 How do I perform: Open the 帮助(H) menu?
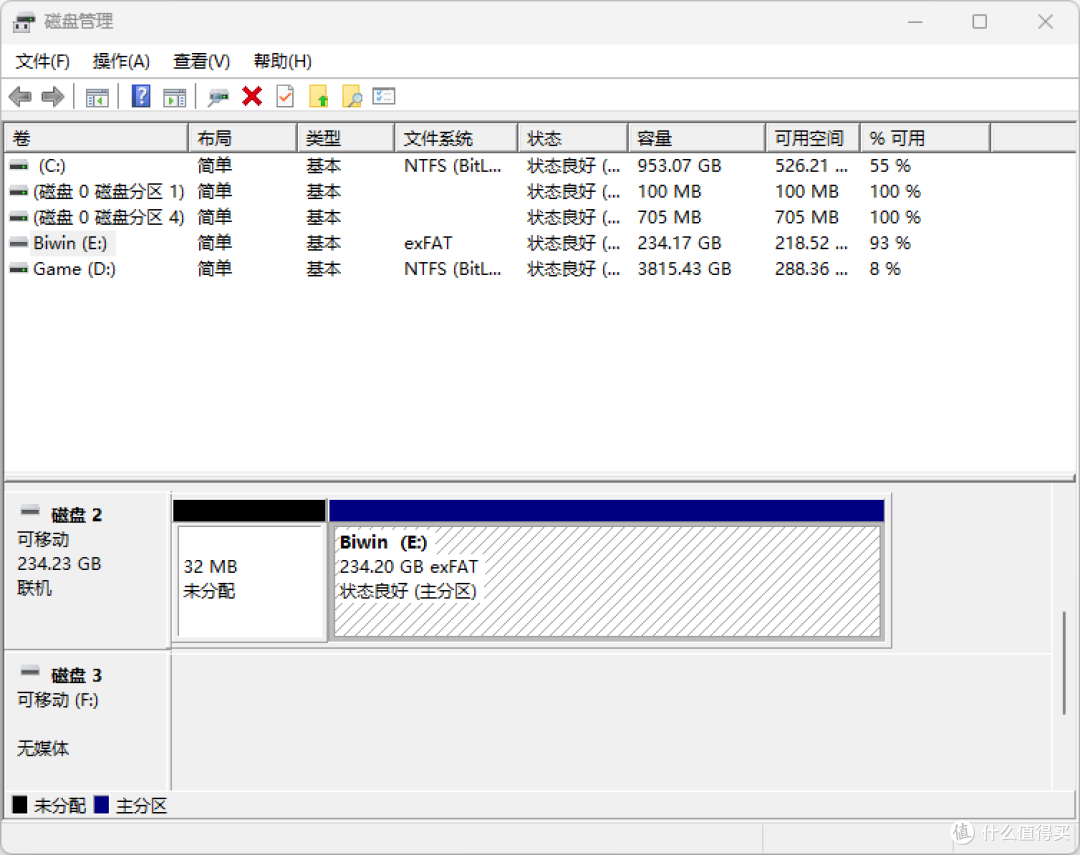click(282, 61)
